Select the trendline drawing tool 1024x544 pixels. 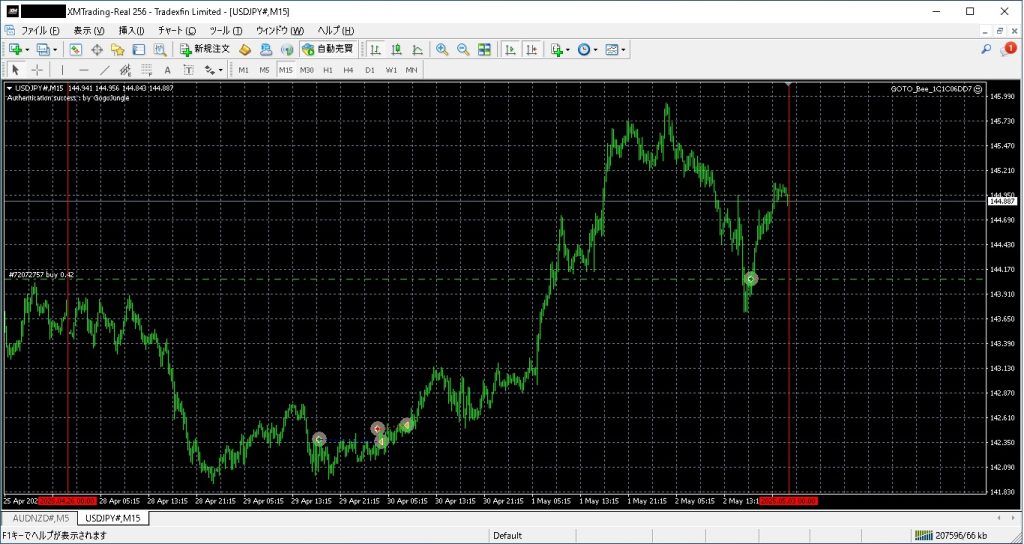coord(105,70)
